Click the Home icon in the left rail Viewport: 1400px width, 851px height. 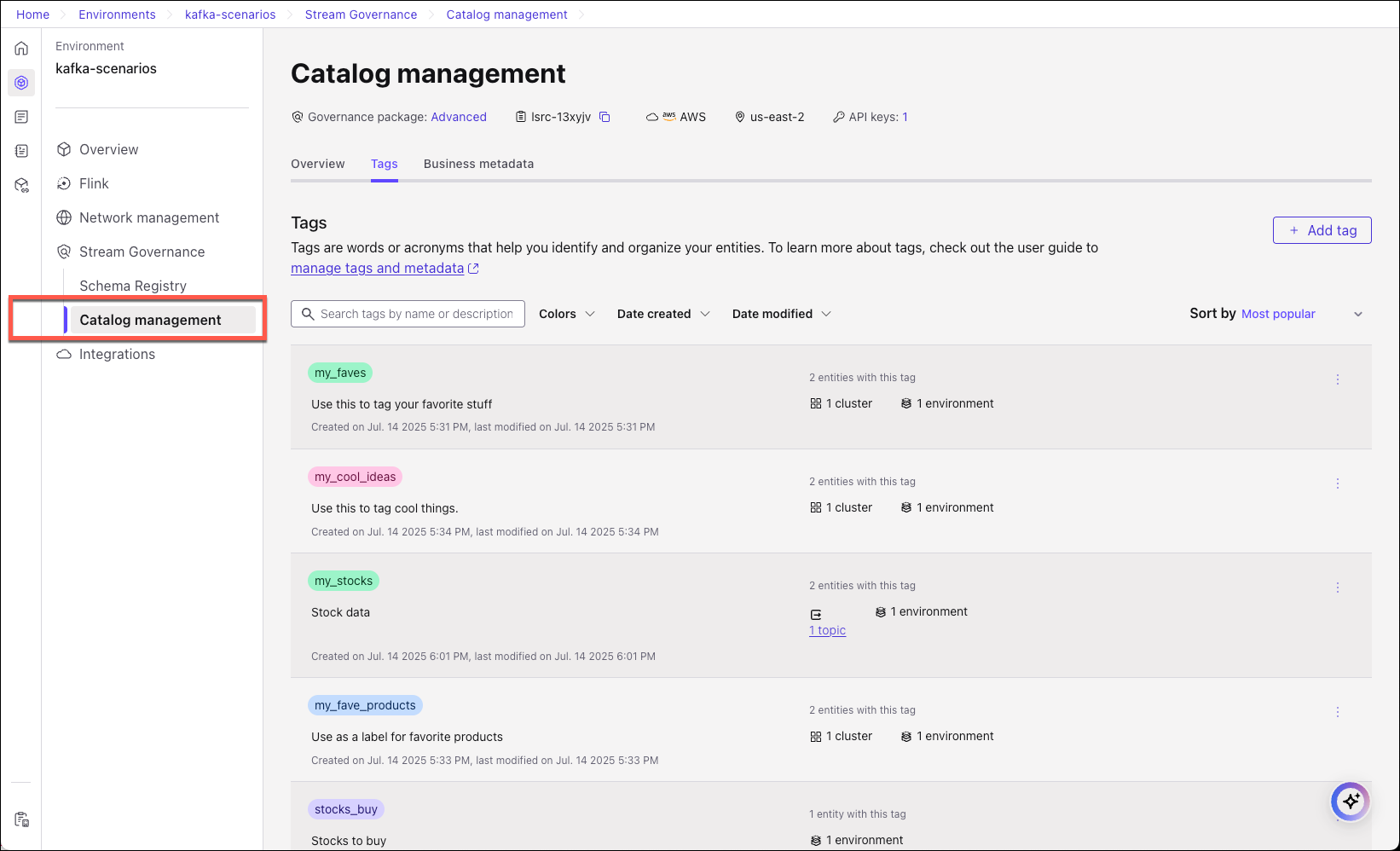click(x=20, y=49)
